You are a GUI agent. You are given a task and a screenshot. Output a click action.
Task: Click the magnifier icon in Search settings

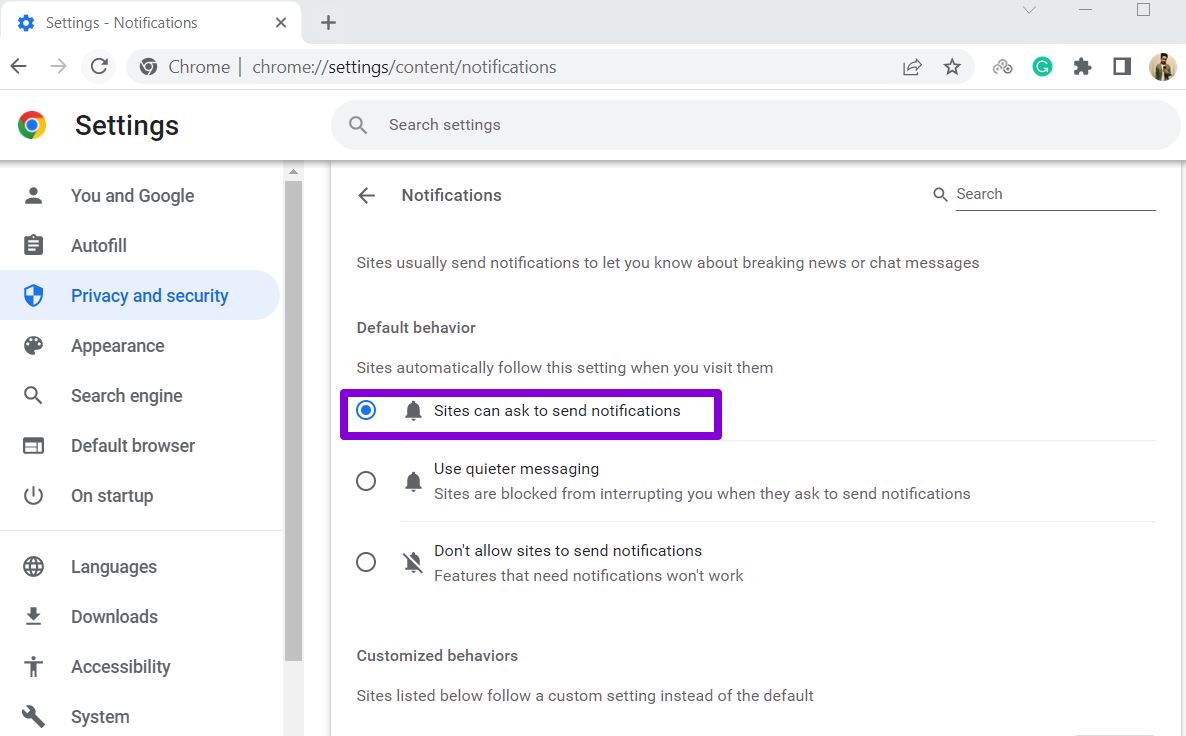pos(358,125)
